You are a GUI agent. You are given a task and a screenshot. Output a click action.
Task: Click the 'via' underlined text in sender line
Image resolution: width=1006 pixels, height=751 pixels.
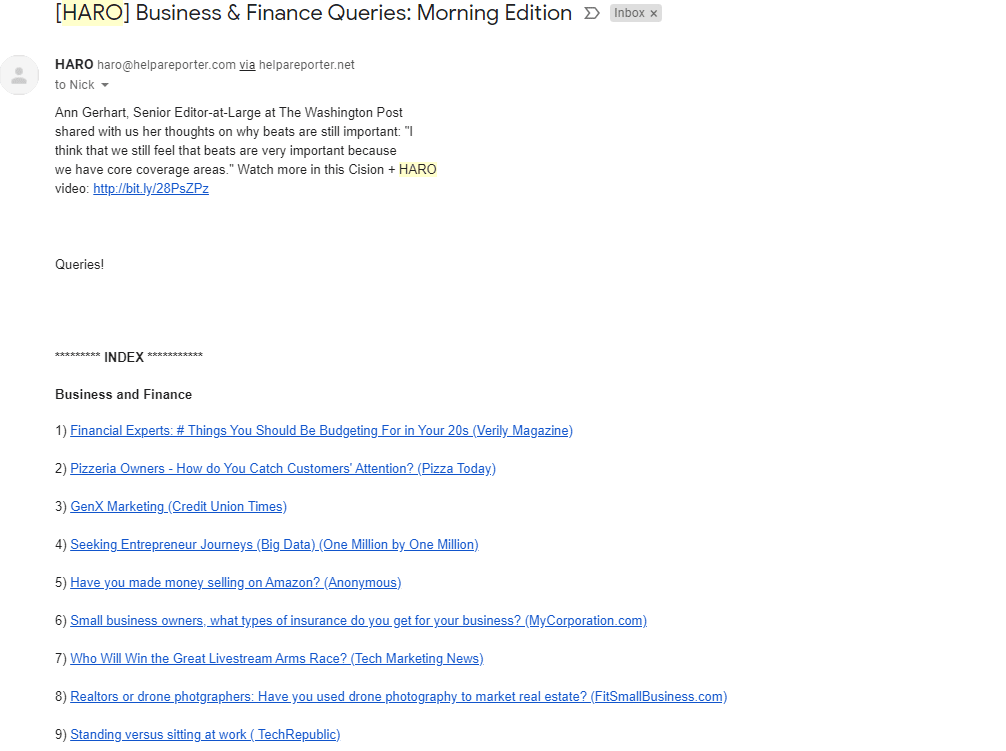pyautogui.click(x=247, y=65)
